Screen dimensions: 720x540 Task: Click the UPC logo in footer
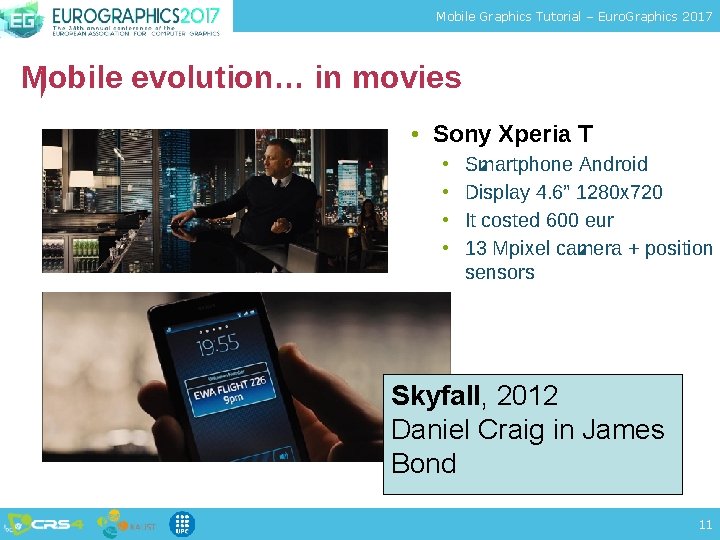coord(182,524)
